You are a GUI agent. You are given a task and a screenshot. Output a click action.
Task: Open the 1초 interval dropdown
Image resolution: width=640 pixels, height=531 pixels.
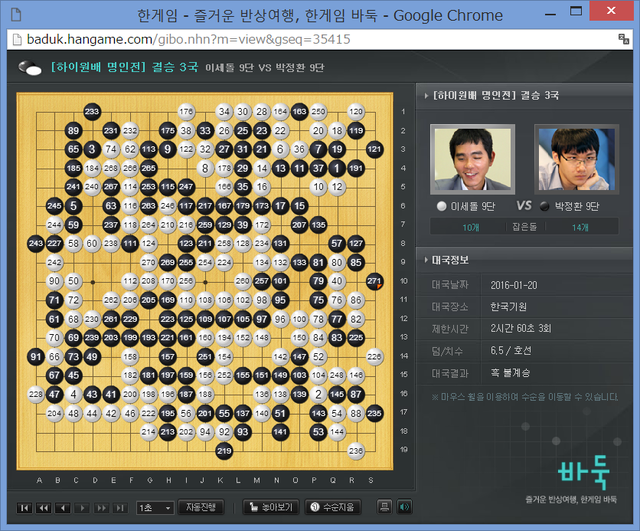[155, 508]
